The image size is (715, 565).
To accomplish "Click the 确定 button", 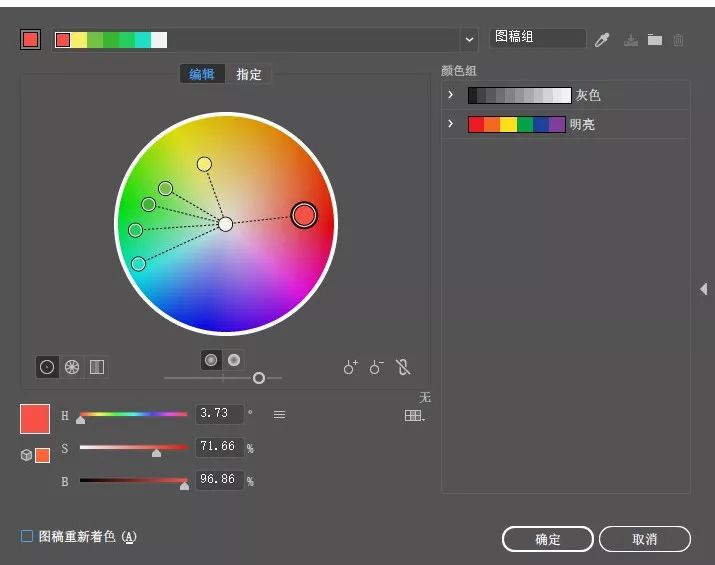I will pyautogui.click(x=547, y=539).
